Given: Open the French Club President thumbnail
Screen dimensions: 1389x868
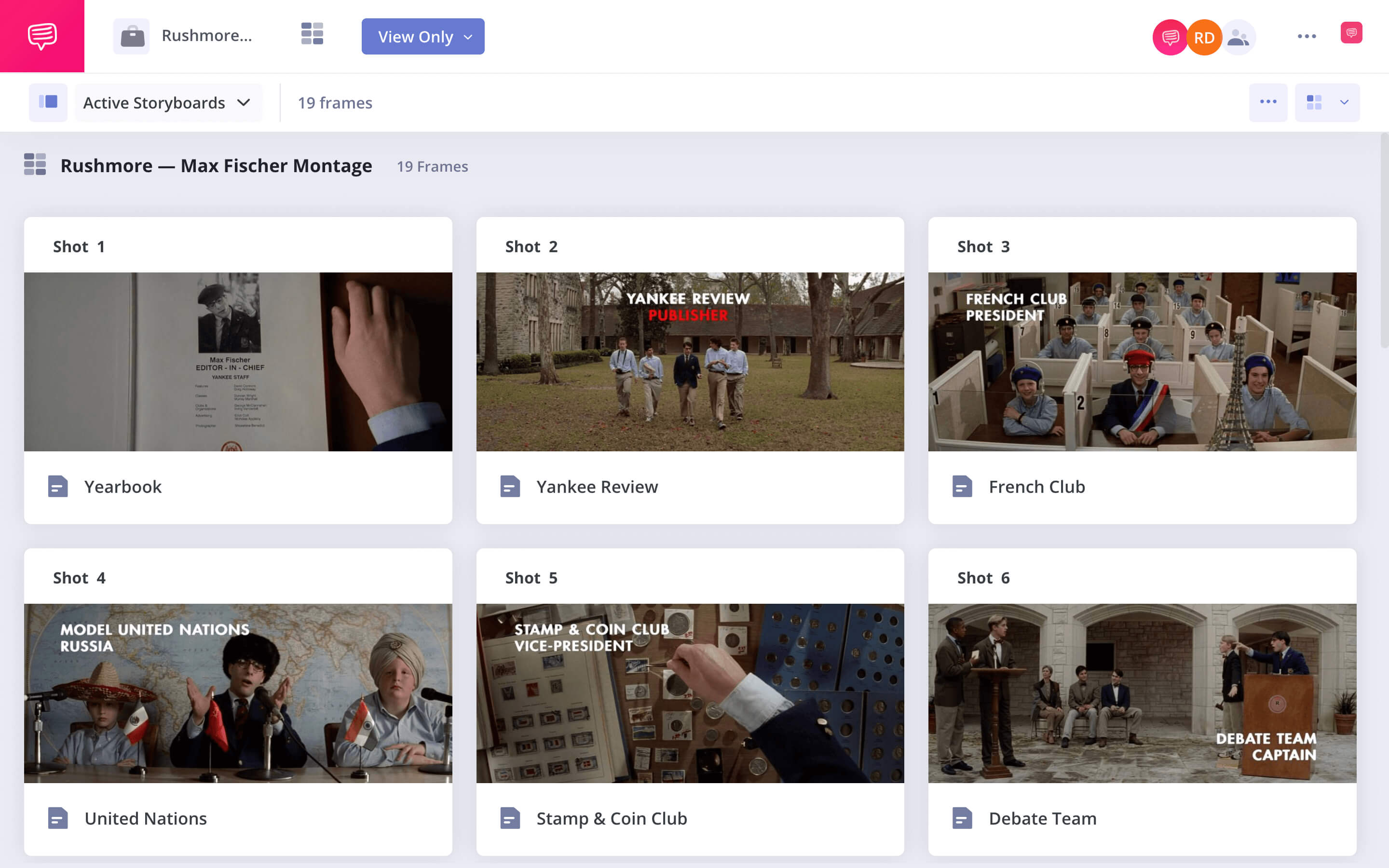Looking at the screenshot, I should pyautogui.click(x=1142, y=362).
